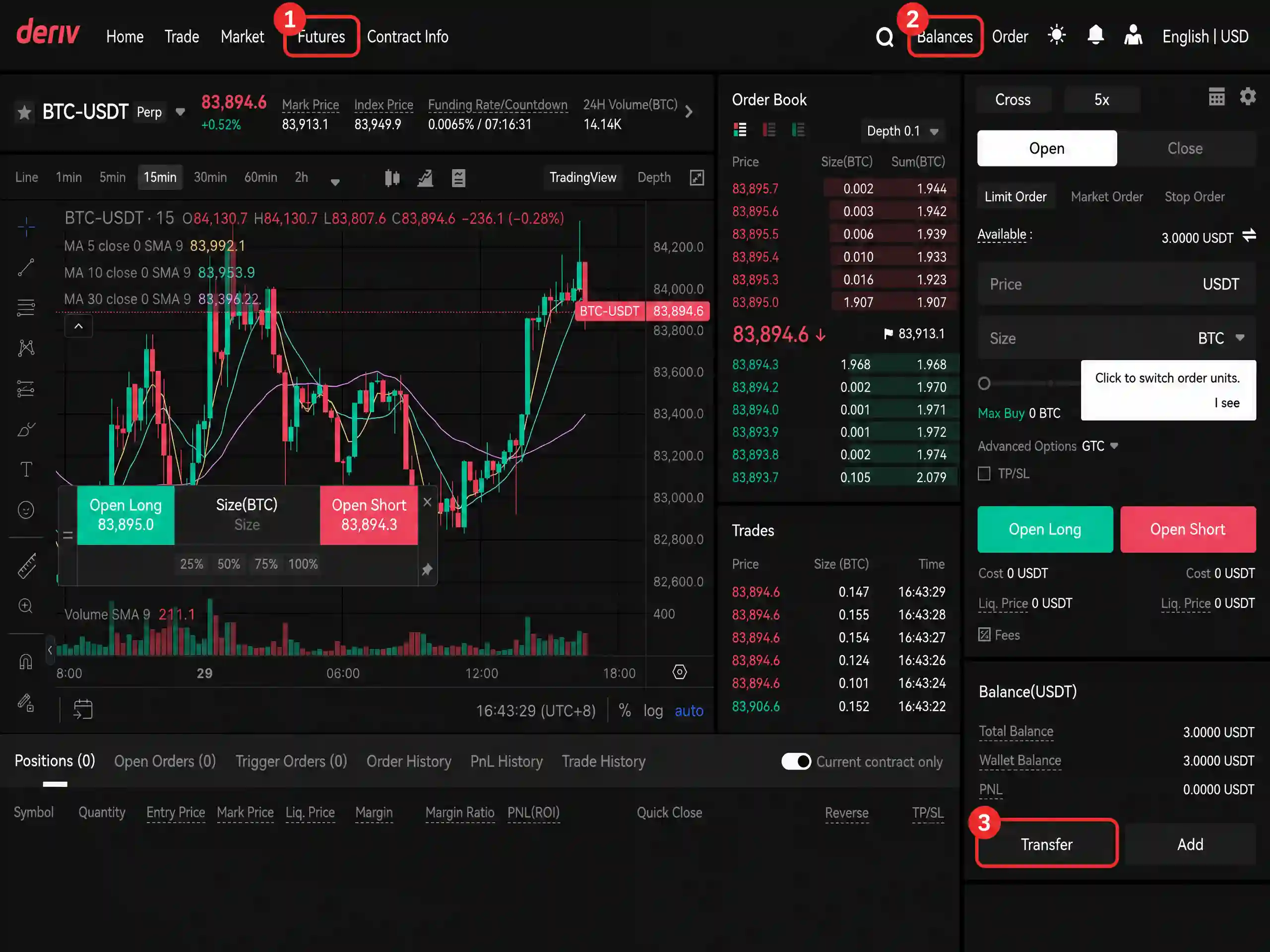Select candlestick chart type icon

pos(392,178)
